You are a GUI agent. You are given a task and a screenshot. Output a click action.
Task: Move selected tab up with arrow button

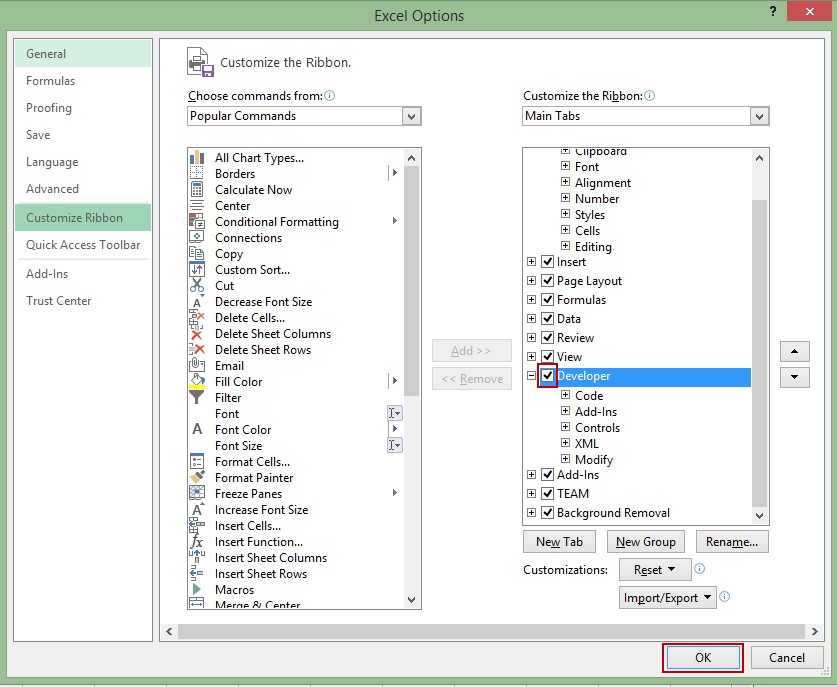[x=794, y=351]
